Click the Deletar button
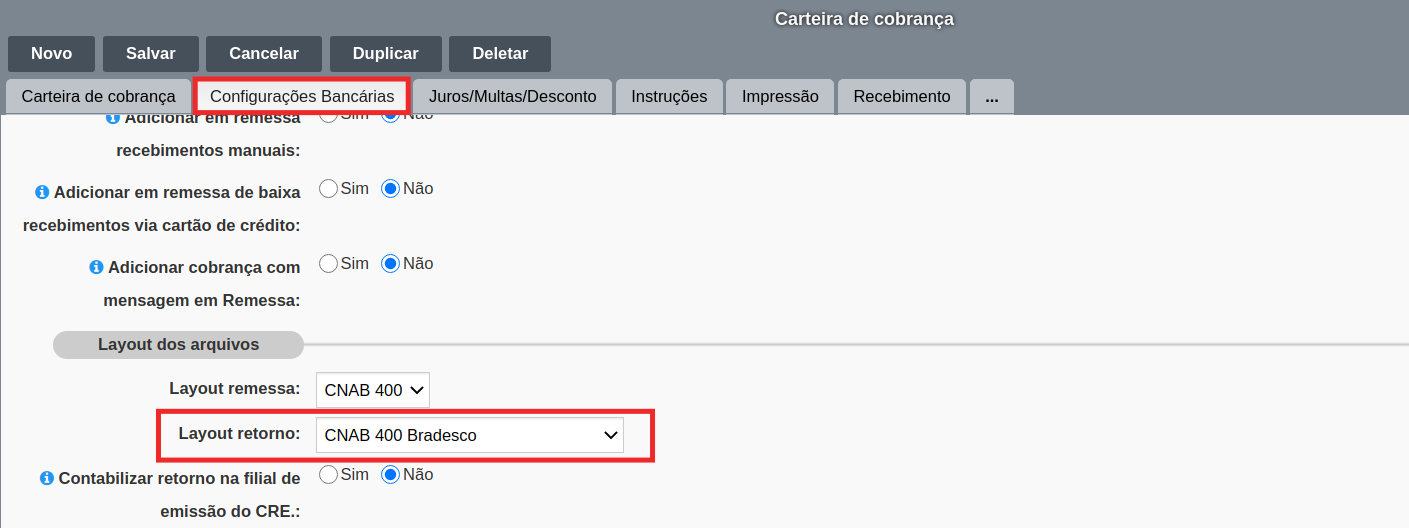 click(500, 54)
